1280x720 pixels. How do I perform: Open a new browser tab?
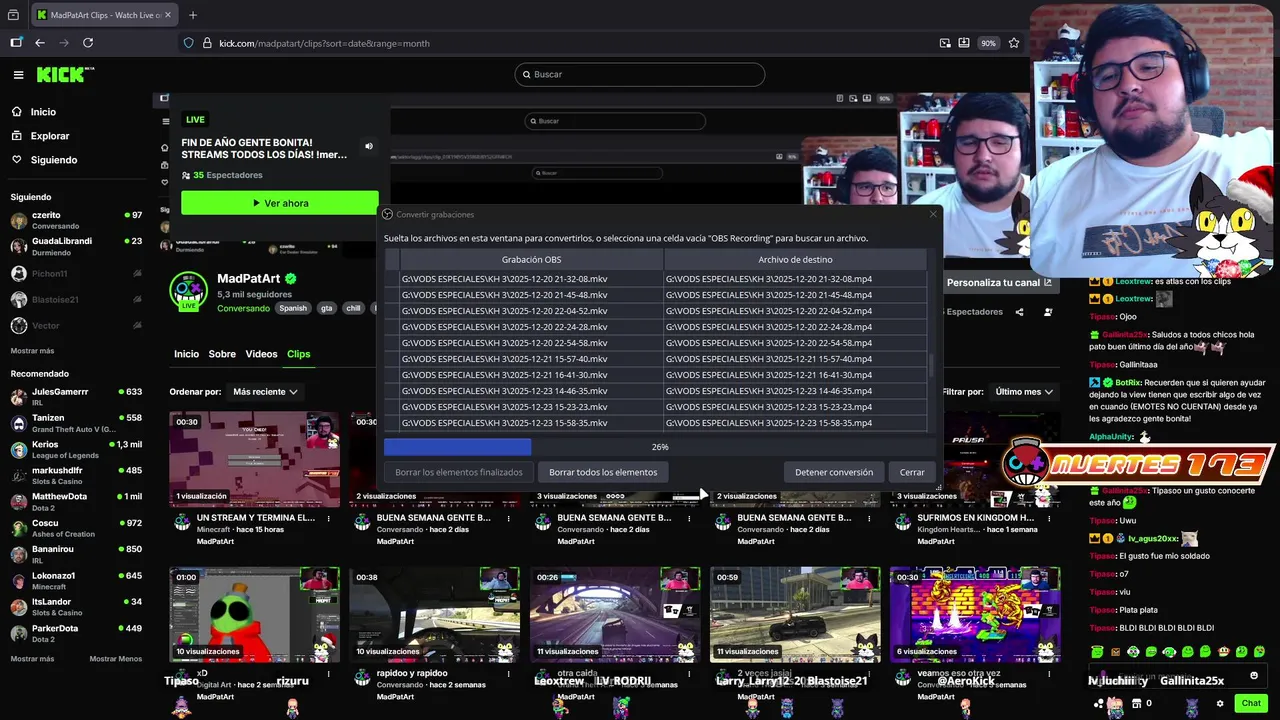point(193,15)
